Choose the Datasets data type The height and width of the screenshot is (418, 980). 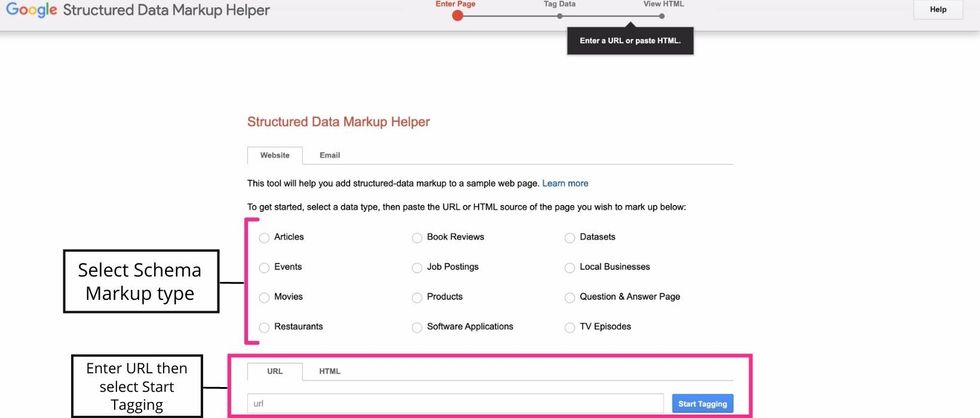(569, 237)
